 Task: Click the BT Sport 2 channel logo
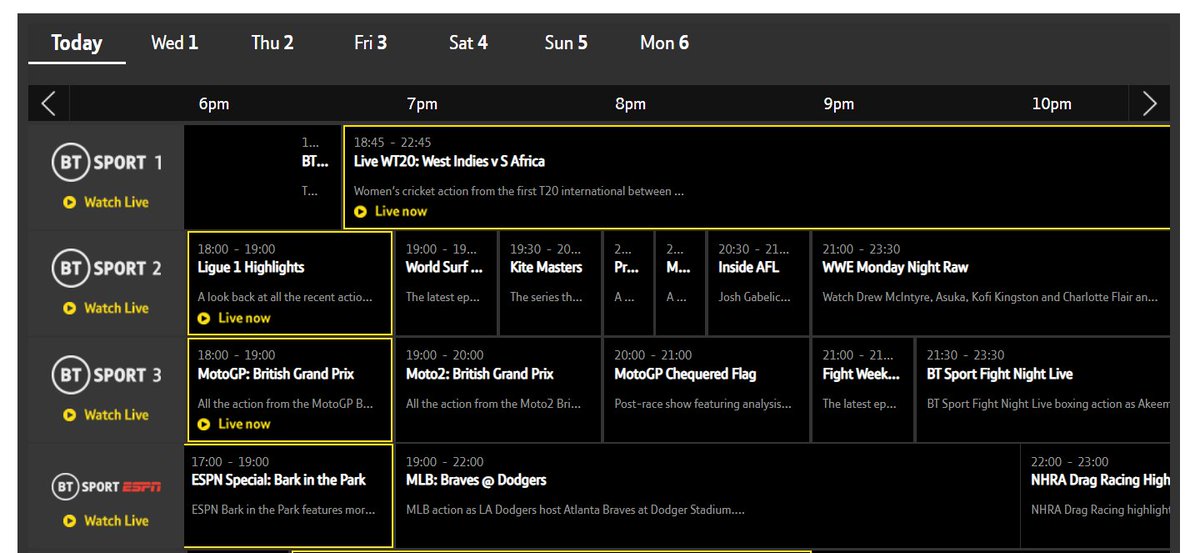click(x=107, y=269)
